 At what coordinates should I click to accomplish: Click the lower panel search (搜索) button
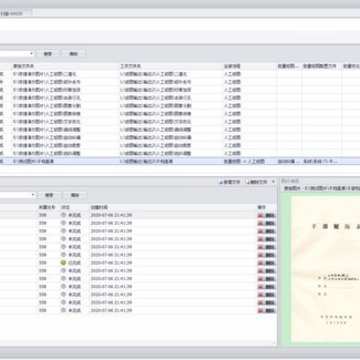coord(49,195)
